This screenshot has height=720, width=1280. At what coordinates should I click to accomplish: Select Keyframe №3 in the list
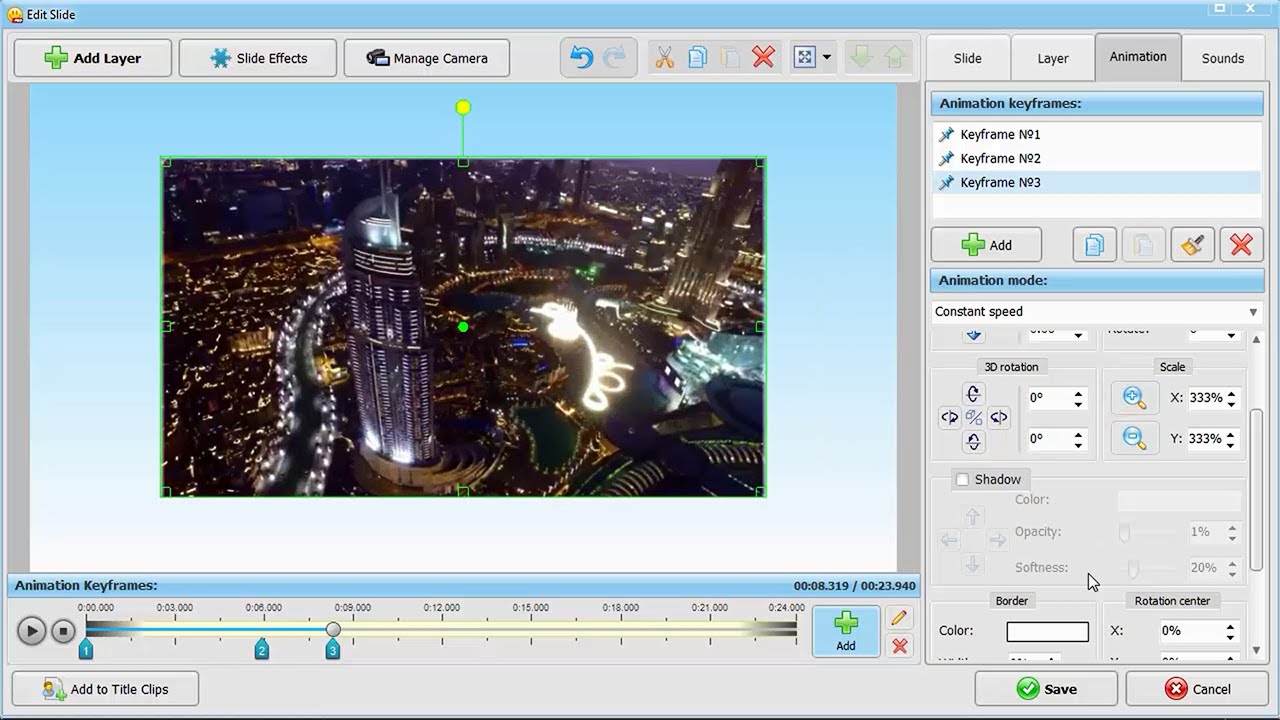click(1097, 182)
